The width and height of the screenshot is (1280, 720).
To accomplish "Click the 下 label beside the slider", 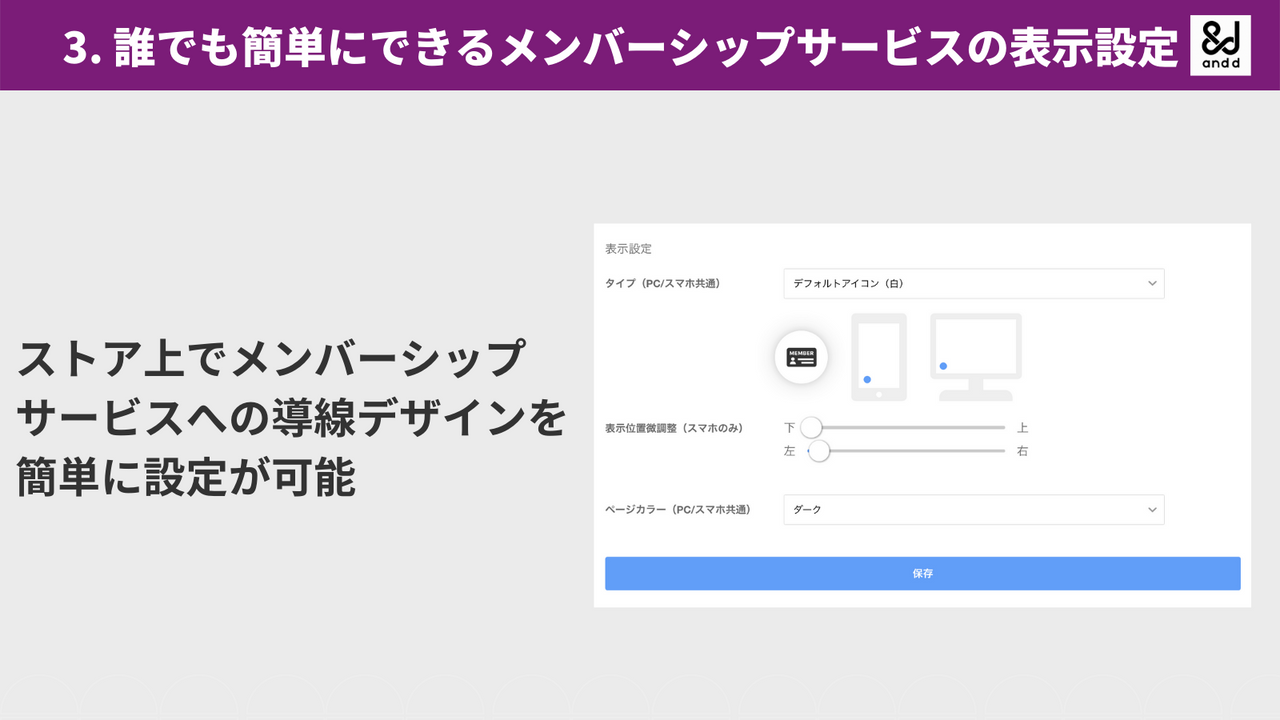I will (x=790, y=428).
